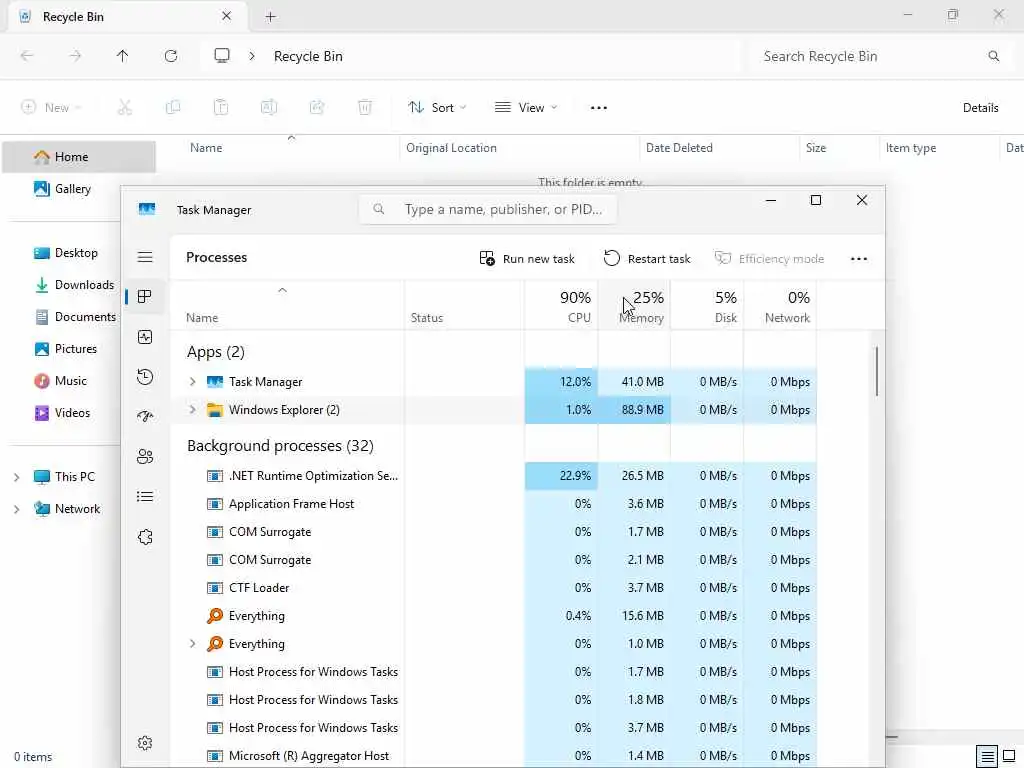Click Restart task button
Viewport: 1024px width, 768px height.
tap(647, 259)
